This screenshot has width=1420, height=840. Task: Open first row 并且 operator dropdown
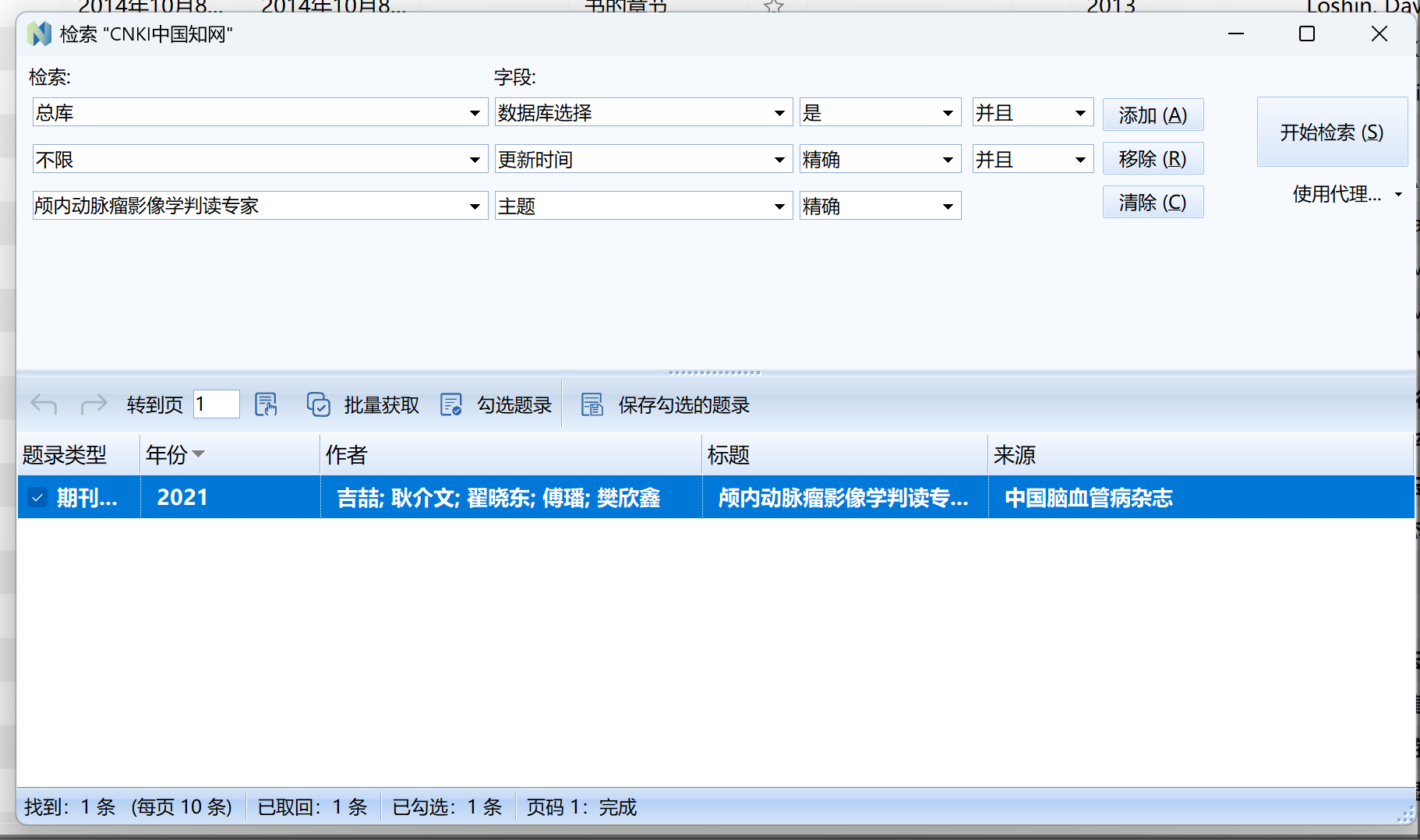coord(1080,113)
